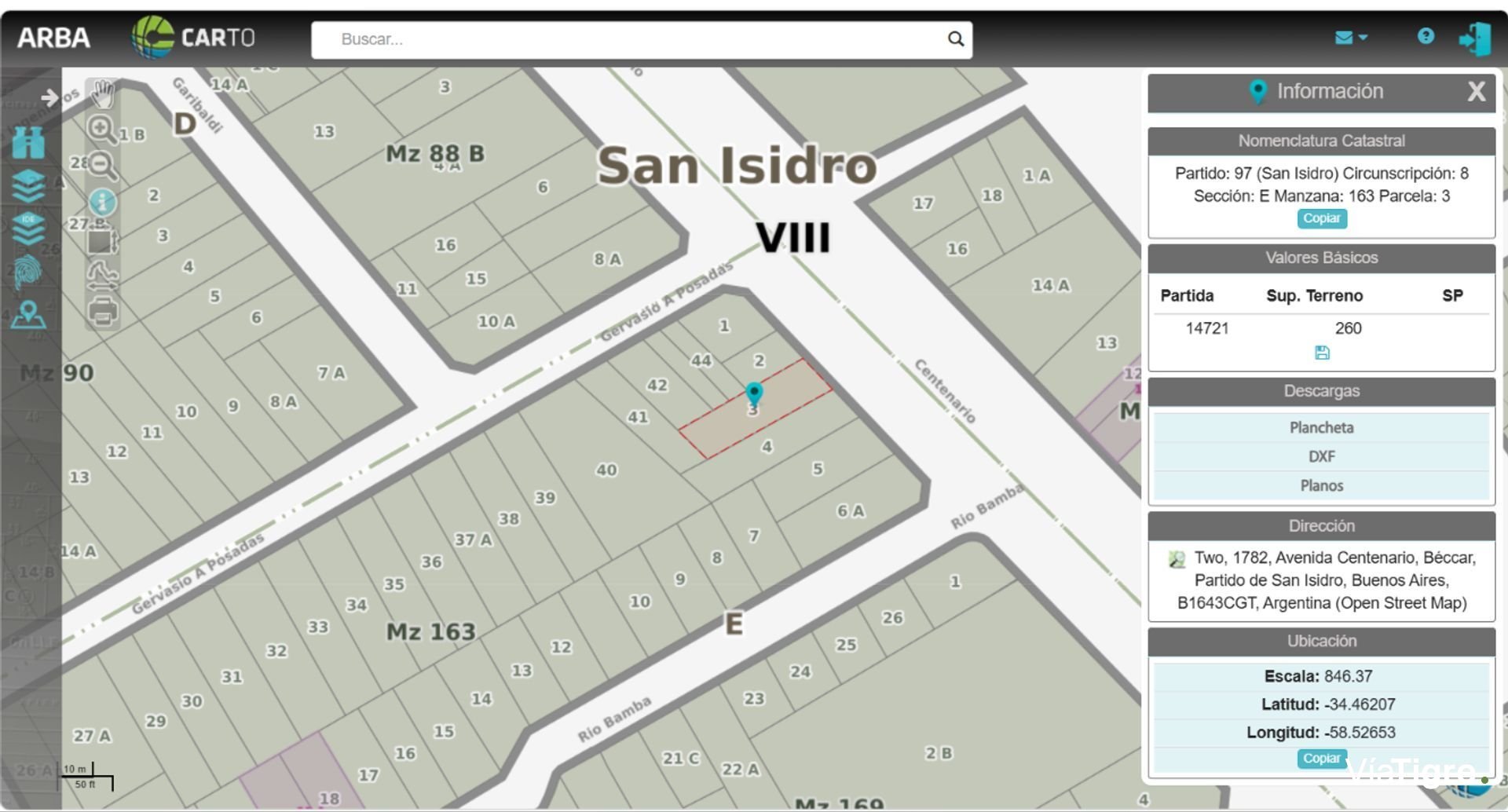This screenshot has height=812, width=1508.
Task: Click the Partida value 14721
Action: point(1207,328)
